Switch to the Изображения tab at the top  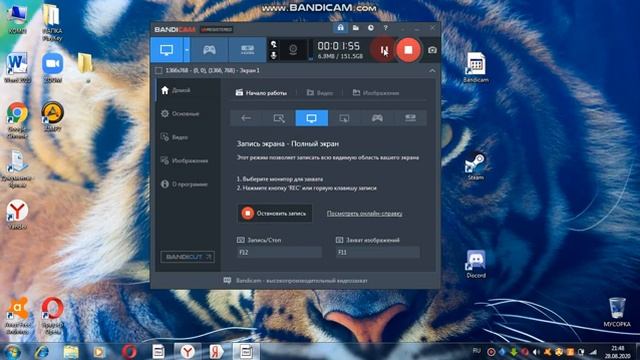click(x=376, y=93)
